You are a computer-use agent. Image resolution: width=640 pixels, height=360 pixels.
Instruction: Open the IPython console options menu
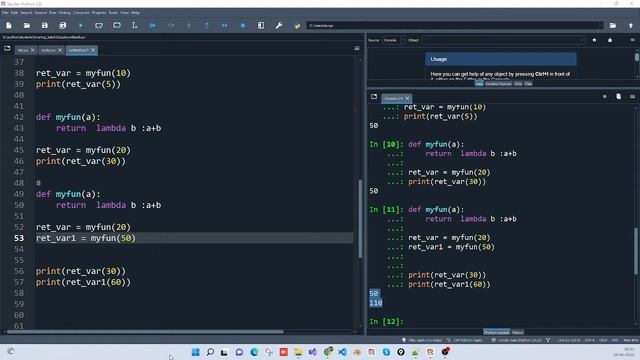click(632, 97)
